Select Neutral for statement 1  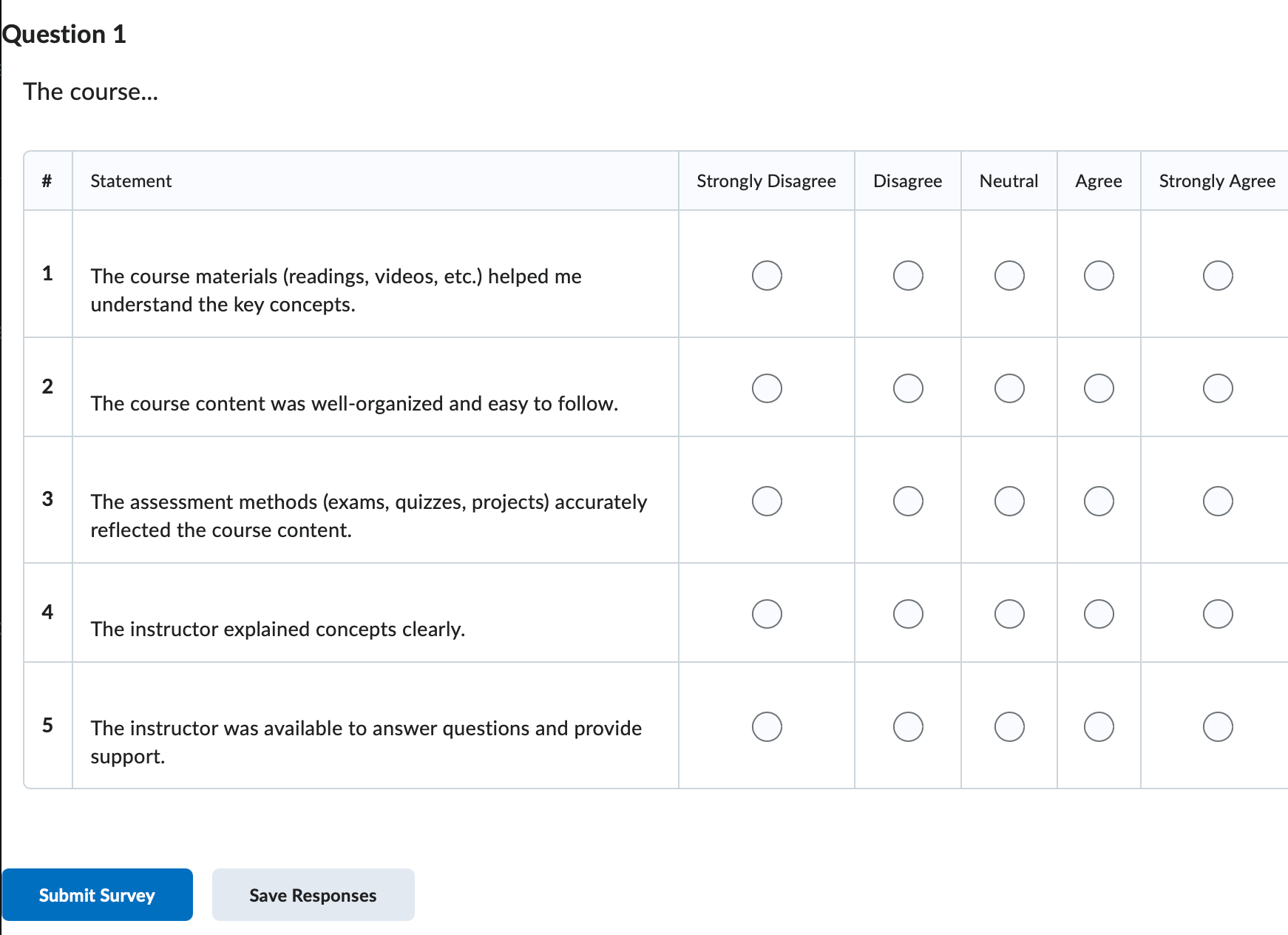pos(1009,276)
